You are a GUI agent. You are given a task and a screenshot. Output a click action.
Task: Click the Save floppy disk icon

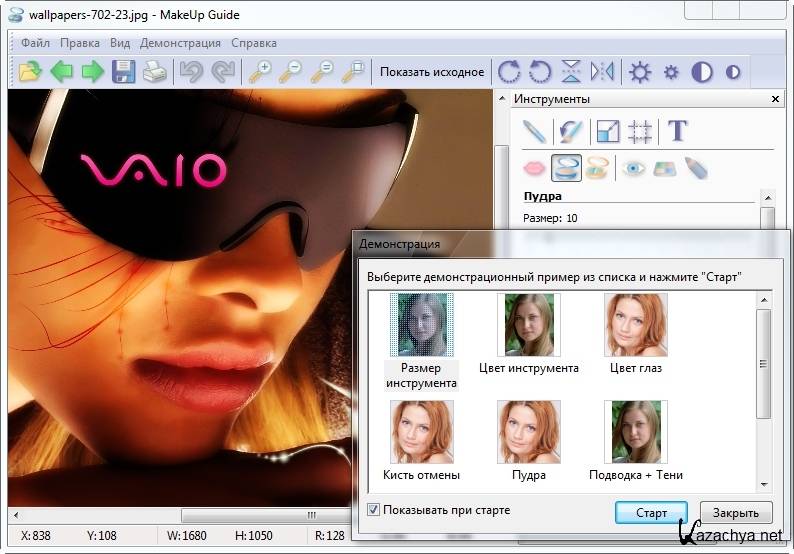(123, 72)
